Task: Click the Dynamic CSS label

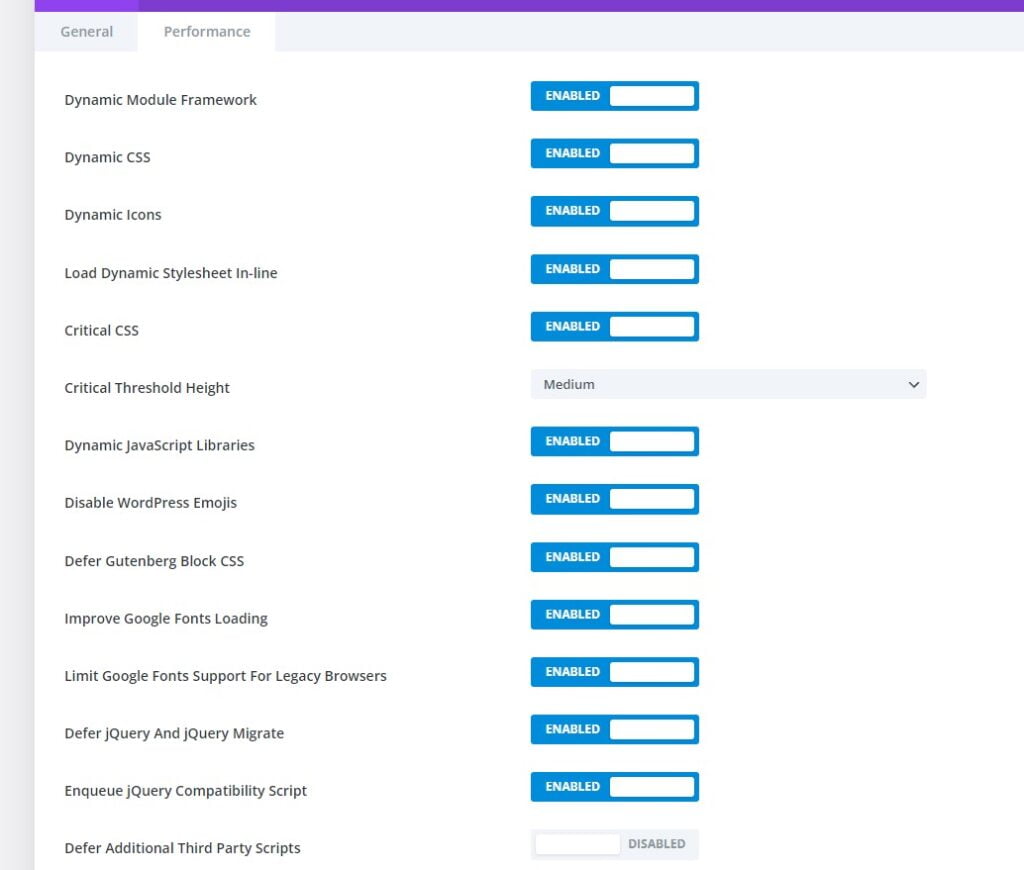Action: pyautogui.click(x=107, y=157)
